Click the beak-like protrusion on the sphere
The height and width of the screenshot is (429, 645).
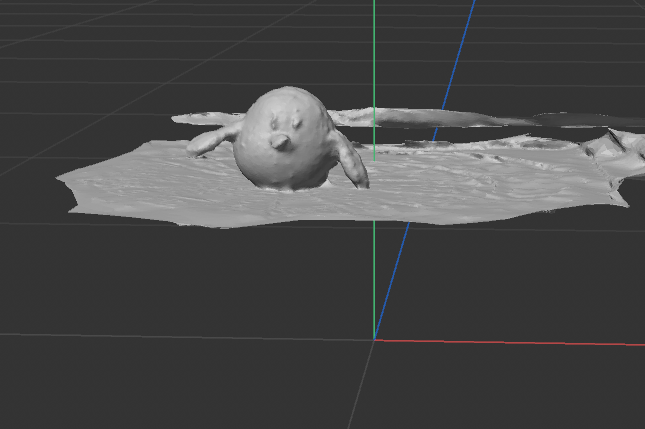coord(281,141)
